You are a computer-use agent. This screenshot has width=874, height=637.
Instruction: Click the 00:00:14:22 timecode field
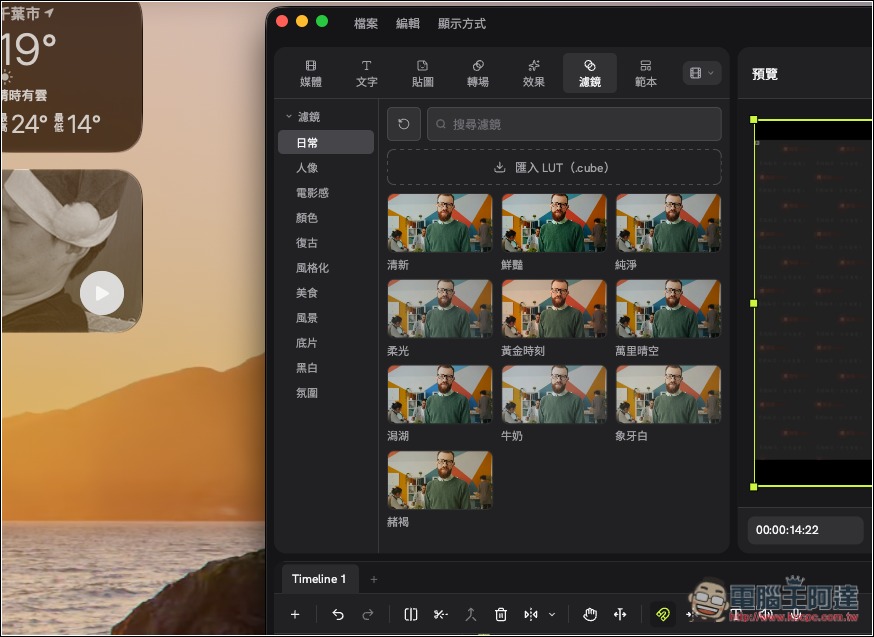coord(805,530)
